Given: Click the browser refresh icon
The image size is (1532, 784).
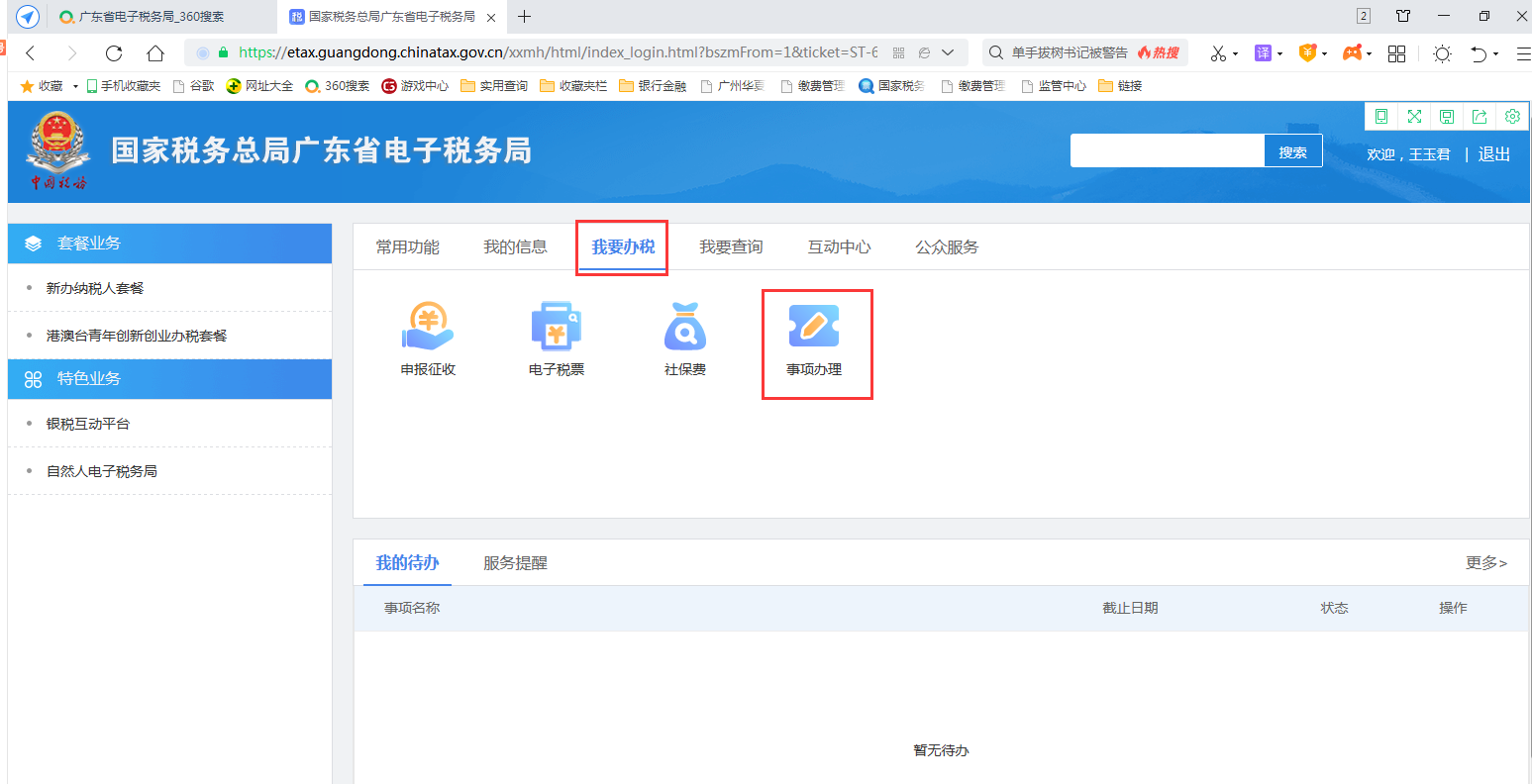Looking at the screenshot, I should 114,53.
